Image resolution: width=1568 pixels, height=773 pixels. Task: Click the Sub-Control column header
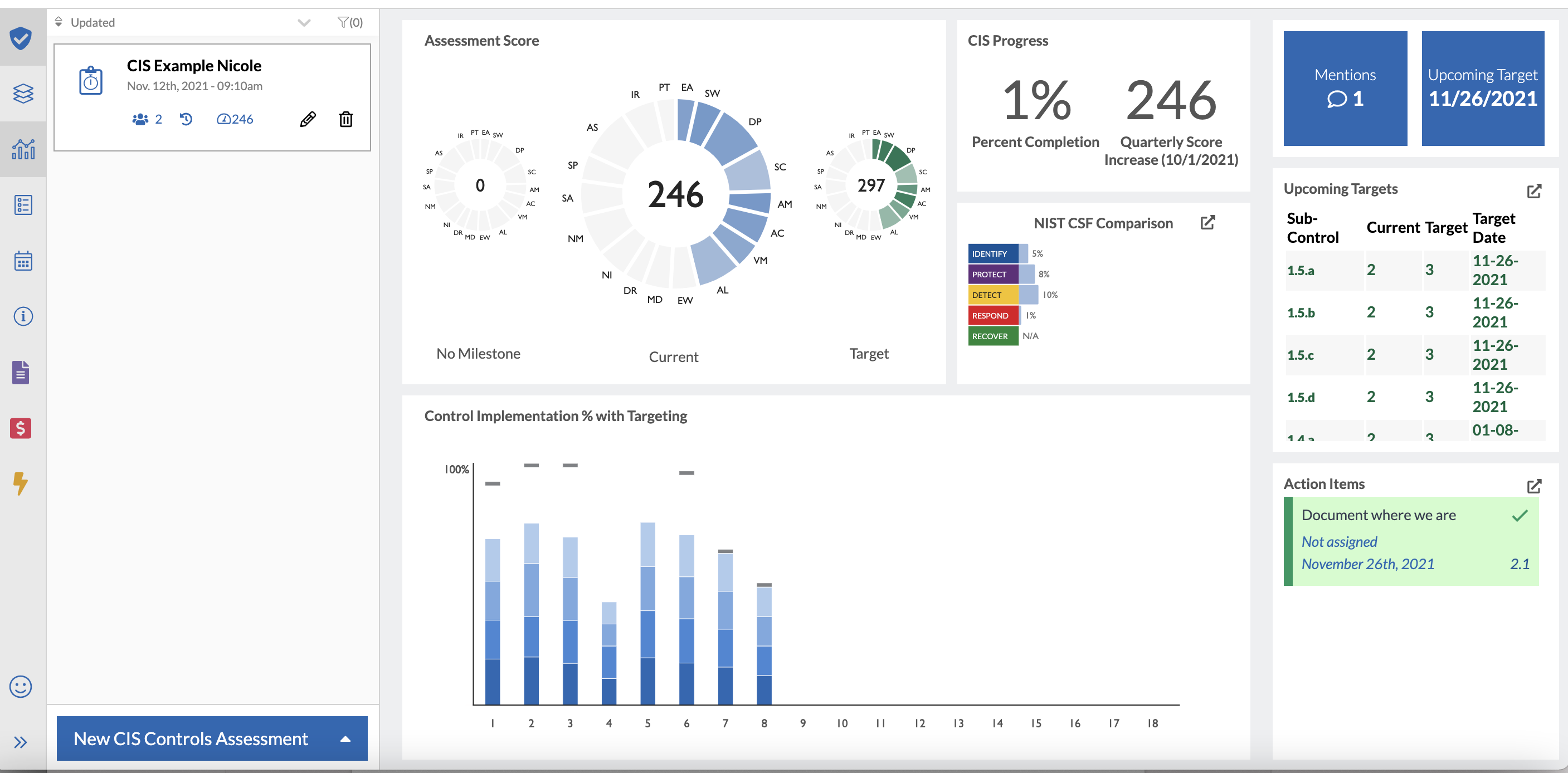pyautogui.click(x=1312, y=227)
